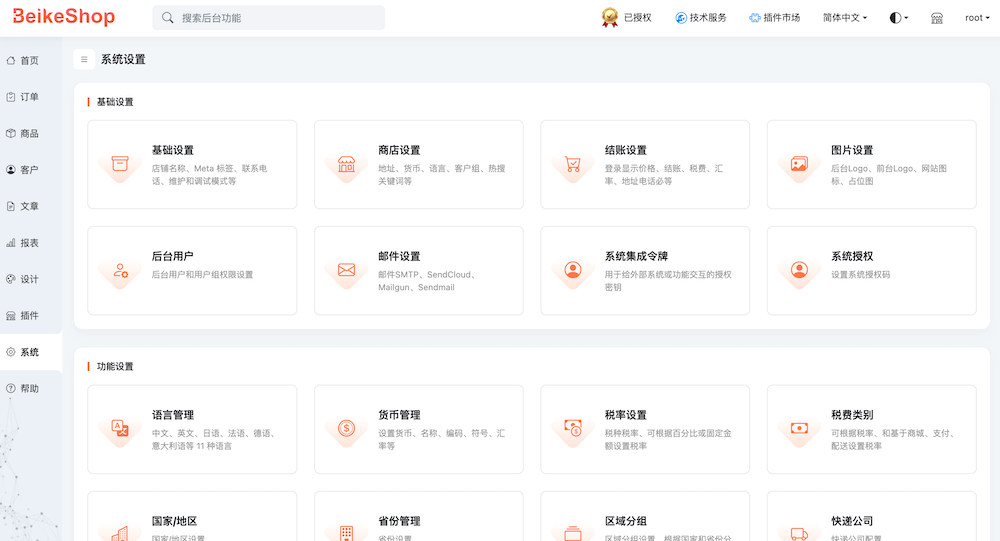This screenshot has width=1000, height=541.
Task: Open the 插件市场 link
Action: click(774, 18)
